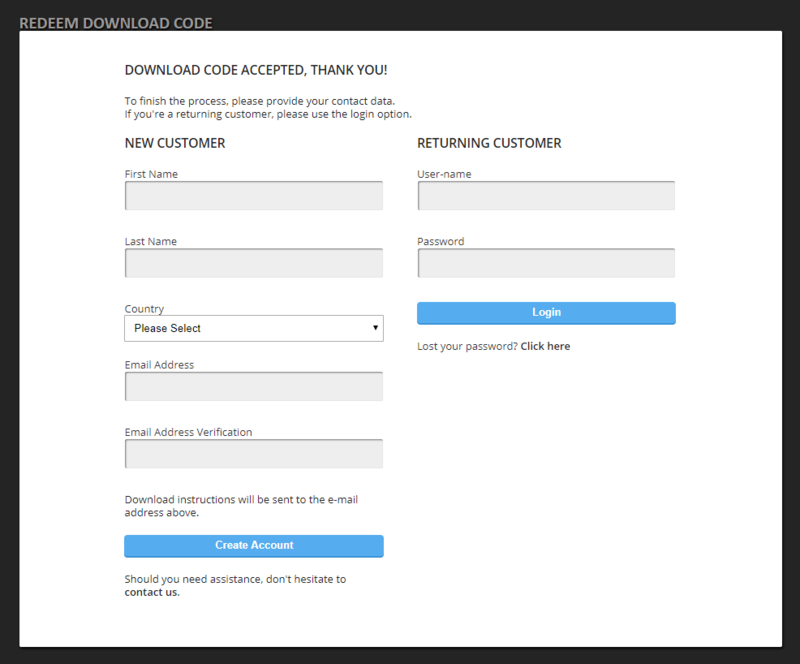Focus the Password input field

[x=546, y=263]
